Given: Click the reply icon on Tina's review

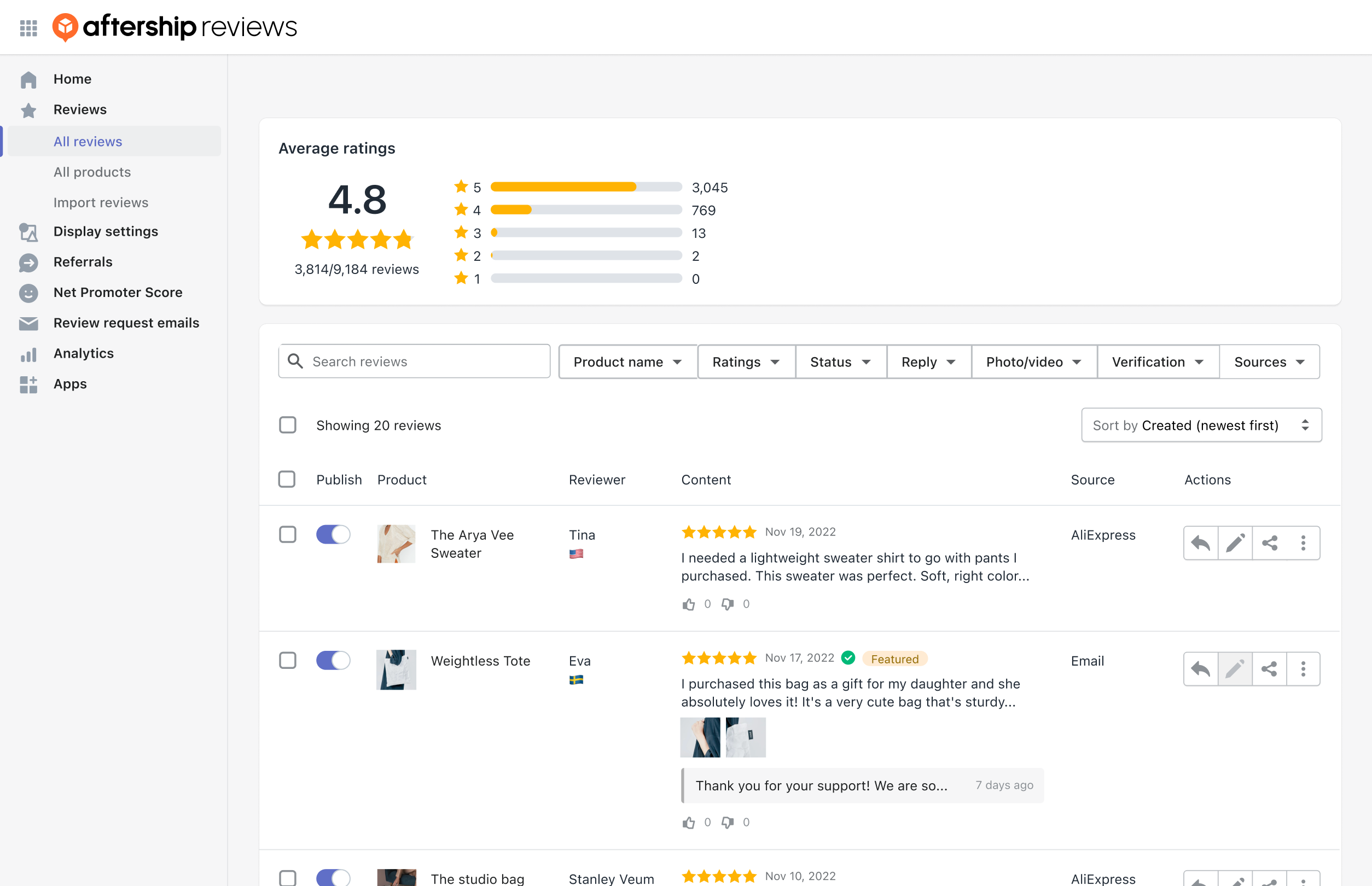Looking at the screenshot, I should click(1200, 542).
